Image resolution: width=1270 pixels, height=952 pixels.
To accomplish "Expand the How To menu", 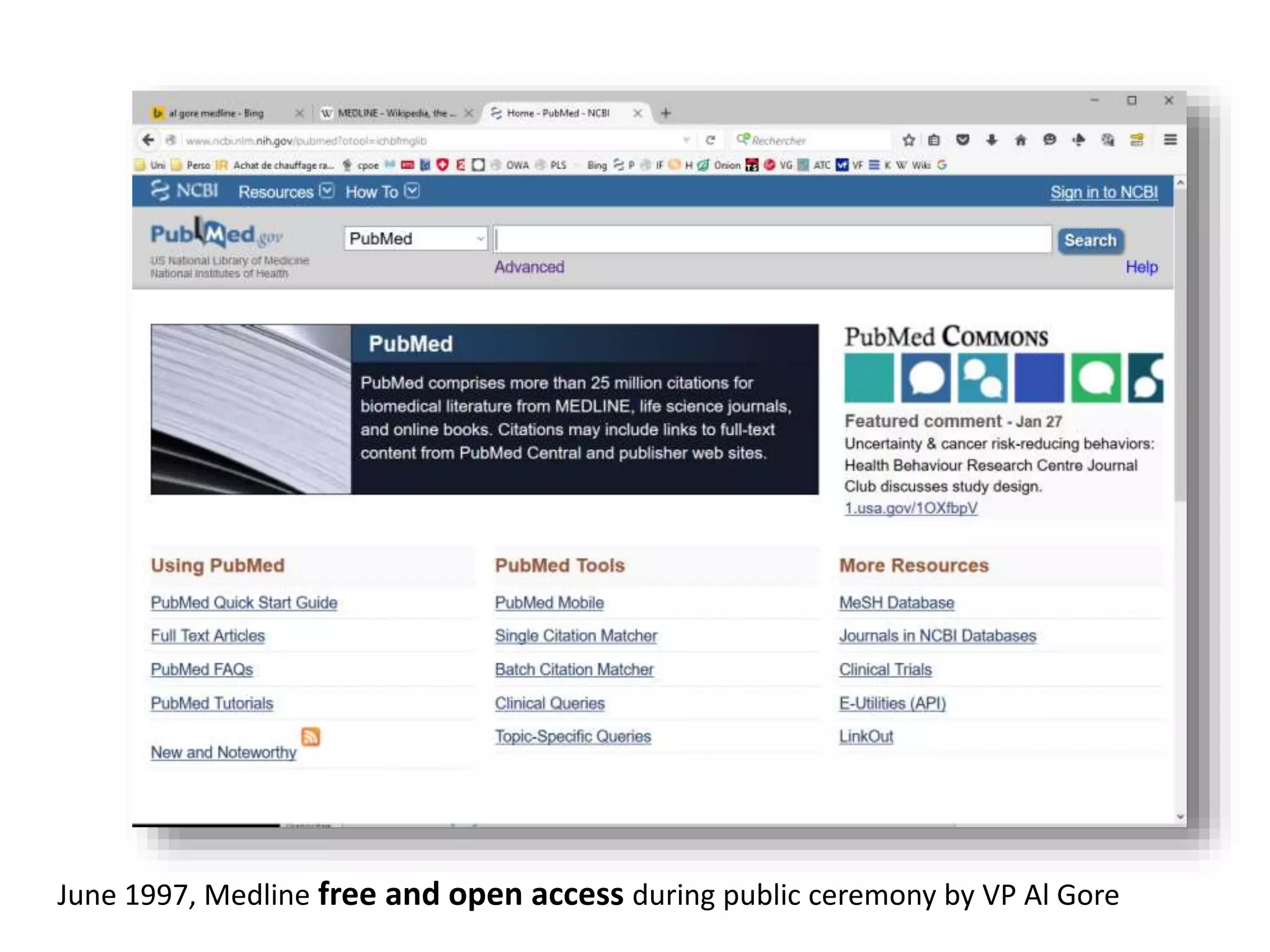I will point(382,192).
